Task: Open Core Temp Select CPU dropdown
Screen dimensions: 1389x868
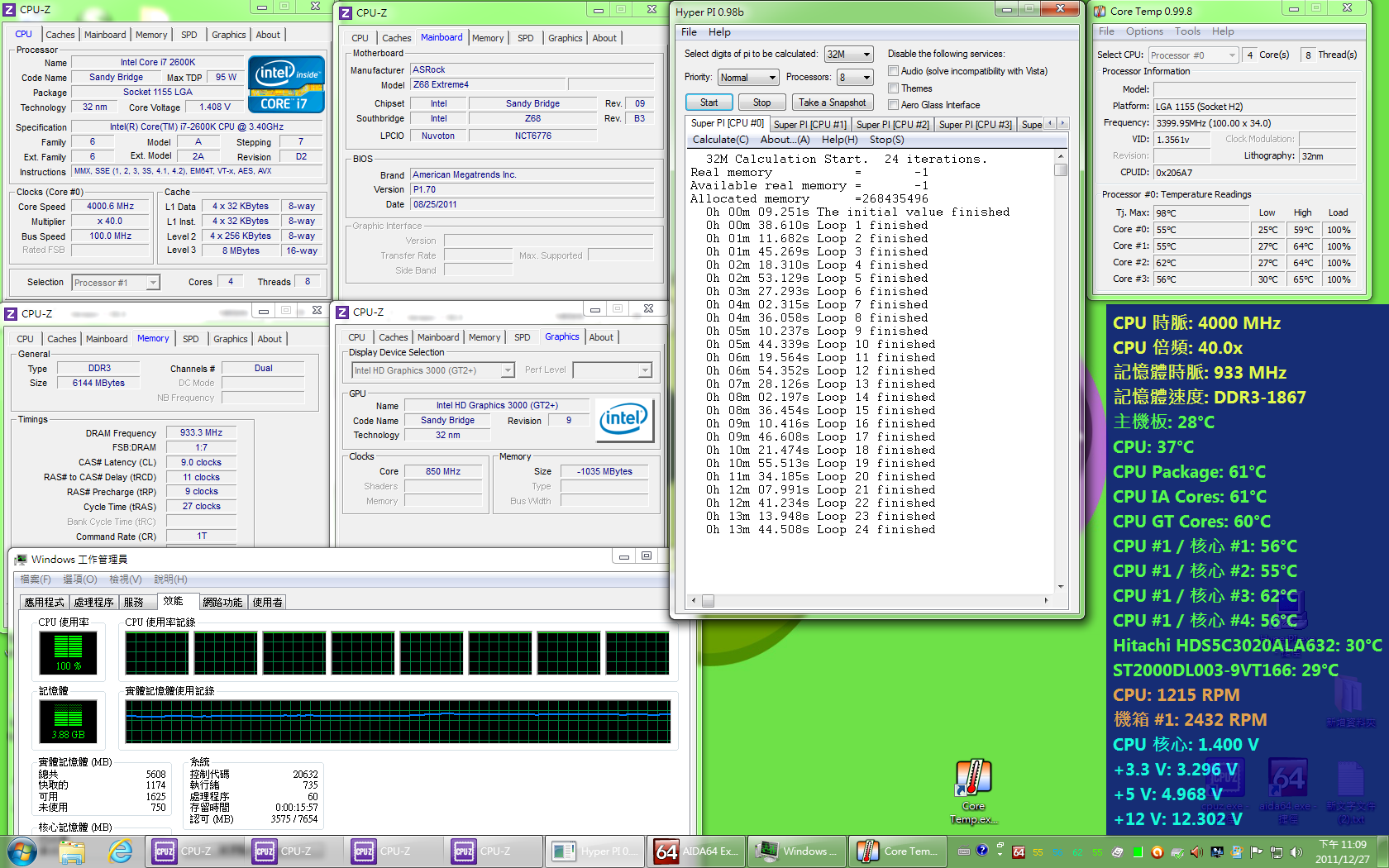Action: [x=1193, y=55]
